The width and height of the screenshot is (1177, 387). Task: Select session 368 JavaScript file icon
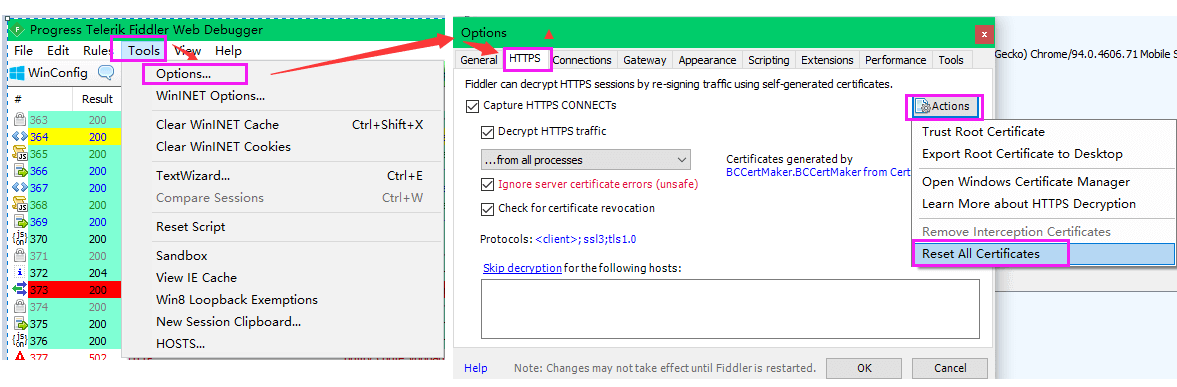point(20,205)
